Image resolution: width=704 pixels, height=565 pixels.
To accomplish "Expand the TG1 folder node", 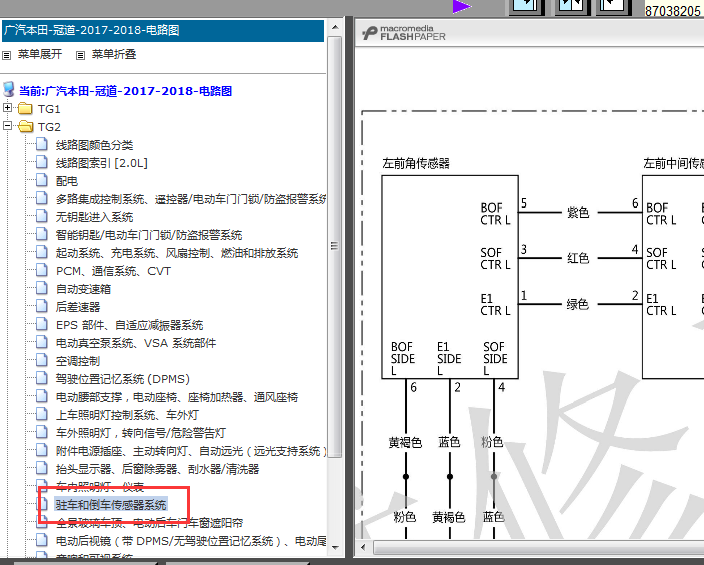I will click(x=7, y=108).
